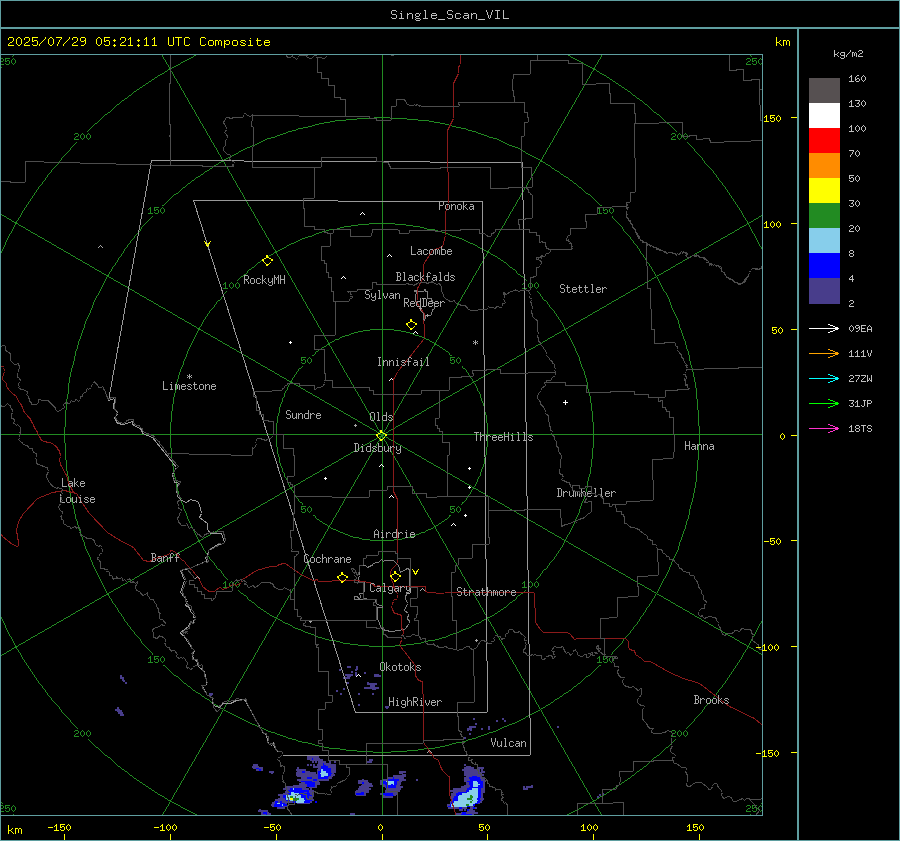900x841 pixels.
Task: Click the Blackfalds label
Action: 425,277
